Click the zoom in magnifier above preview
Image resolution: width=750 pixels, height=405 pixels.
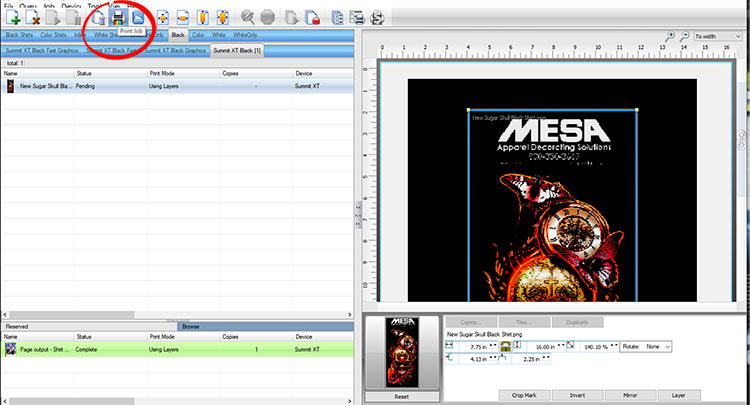(669, 35)
